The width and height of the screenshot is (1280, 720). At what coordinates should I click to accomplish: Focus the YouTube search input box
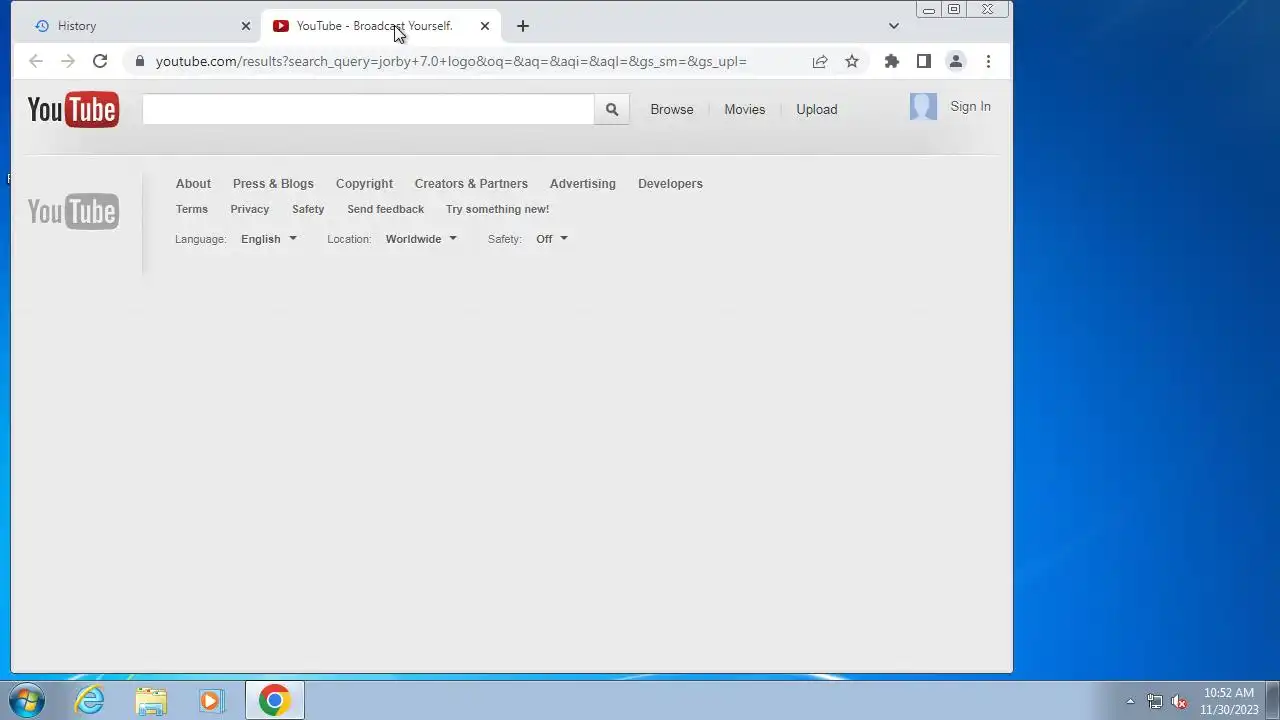368,110
